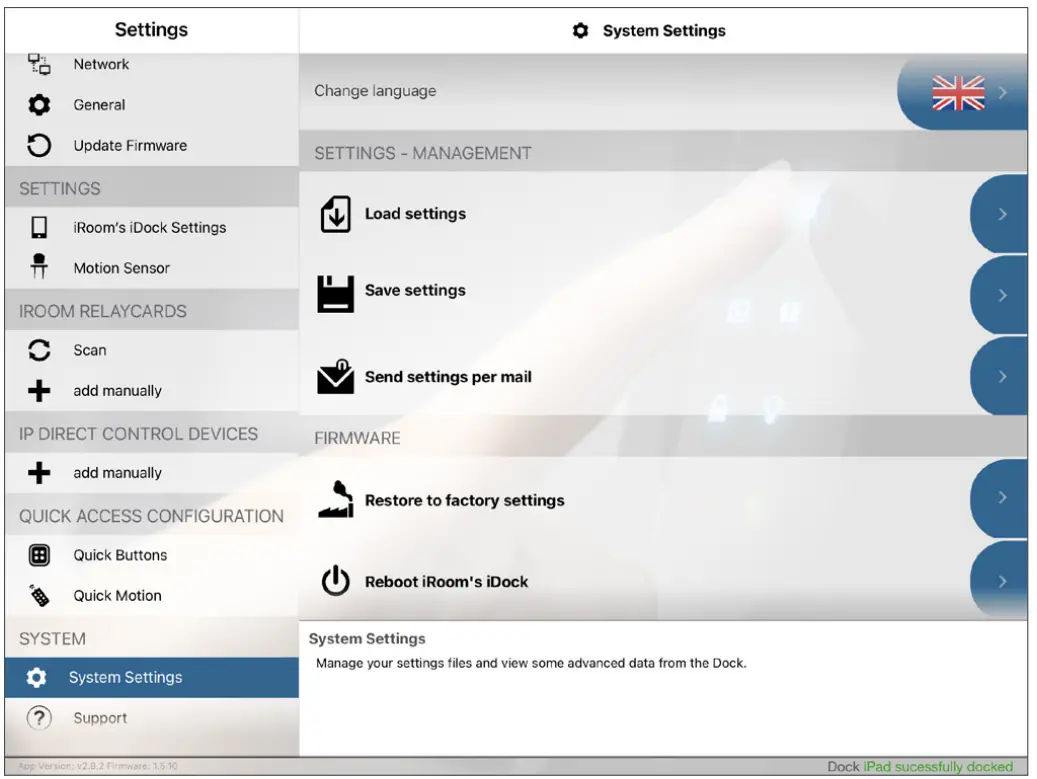
Task: Expand the Load settings entry
Action: coord(1000,213)
